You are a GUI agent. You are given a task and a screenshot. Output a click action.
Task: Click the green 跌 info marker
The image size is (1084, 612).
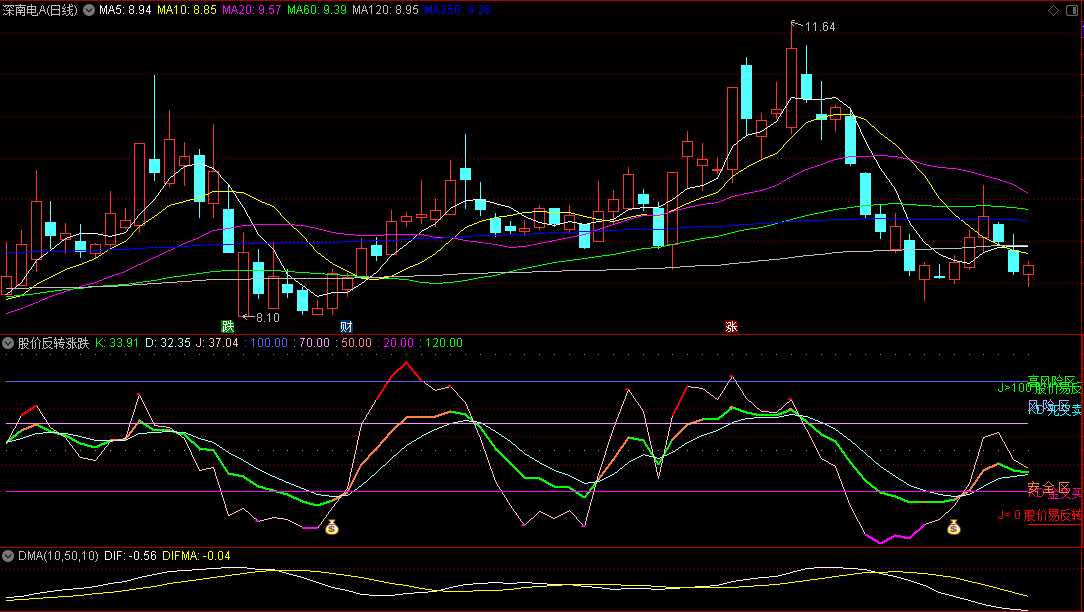click(x=227, y=326)
